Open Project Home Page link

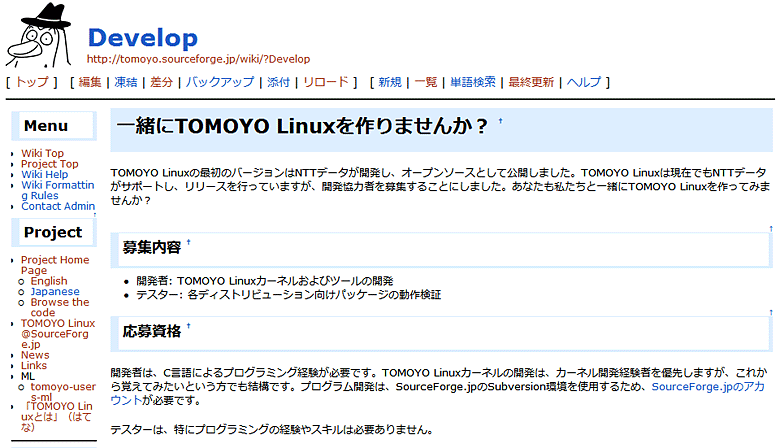[55, 265]
